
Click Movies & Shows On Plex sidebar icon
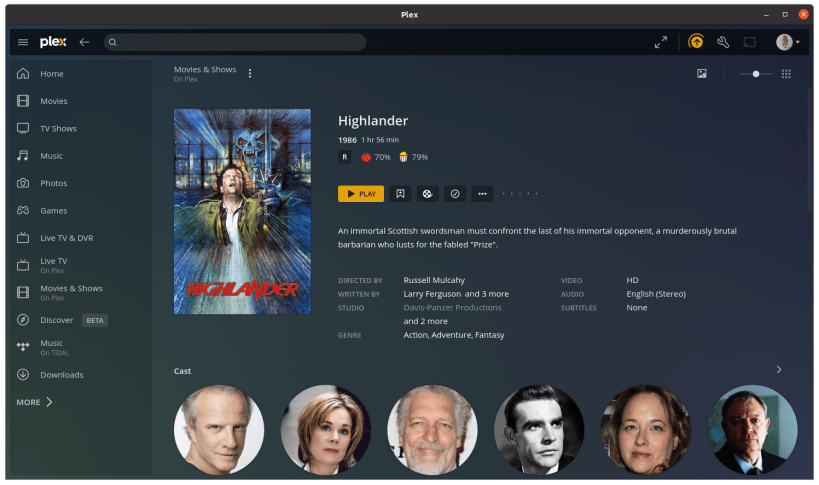click(x=23, y=292)
